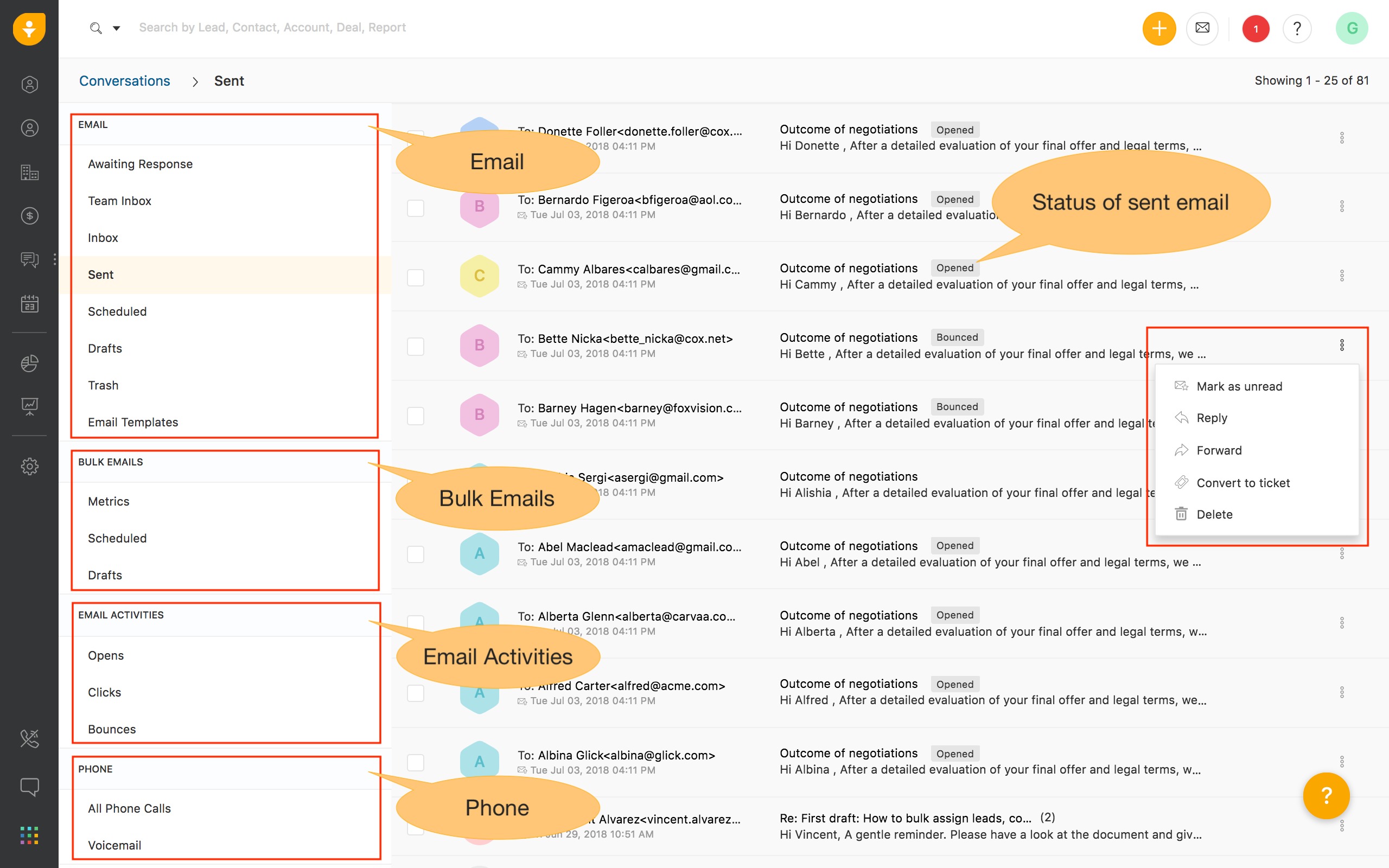The image size is (1389, 868).
Task: Select checkbox for Cammy Albares email
Action: pyautogui.click(x=415, y=277)
